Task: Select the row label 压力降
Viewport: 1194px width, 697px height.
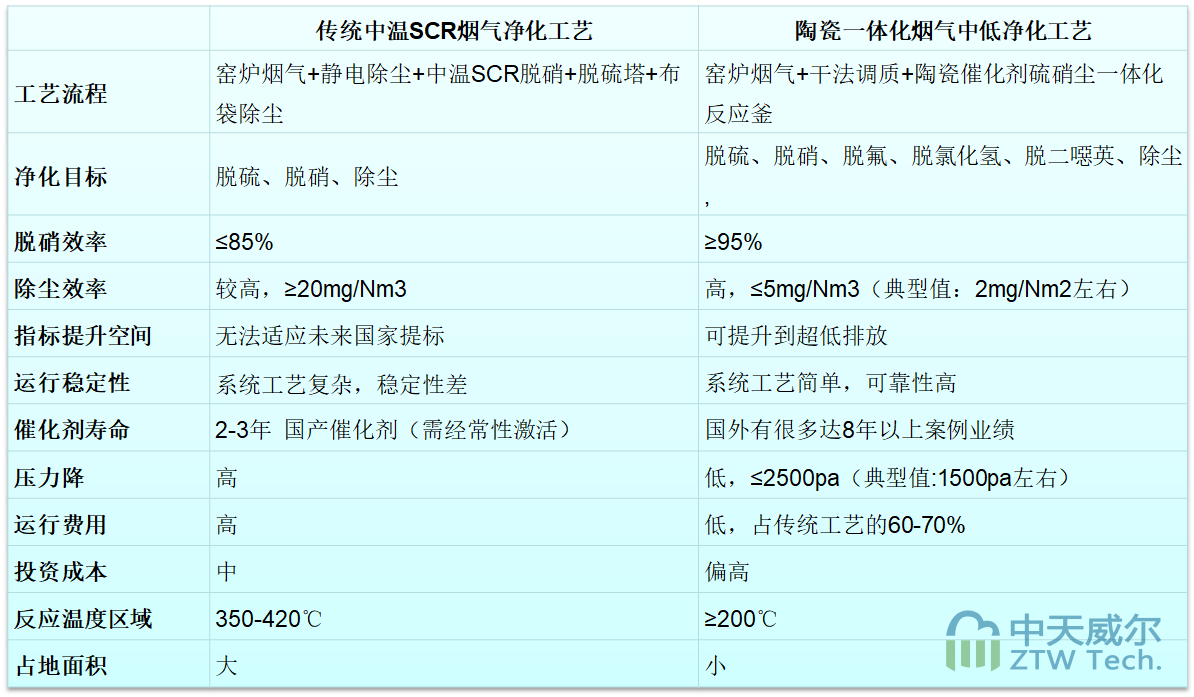Action: [49, 478]
